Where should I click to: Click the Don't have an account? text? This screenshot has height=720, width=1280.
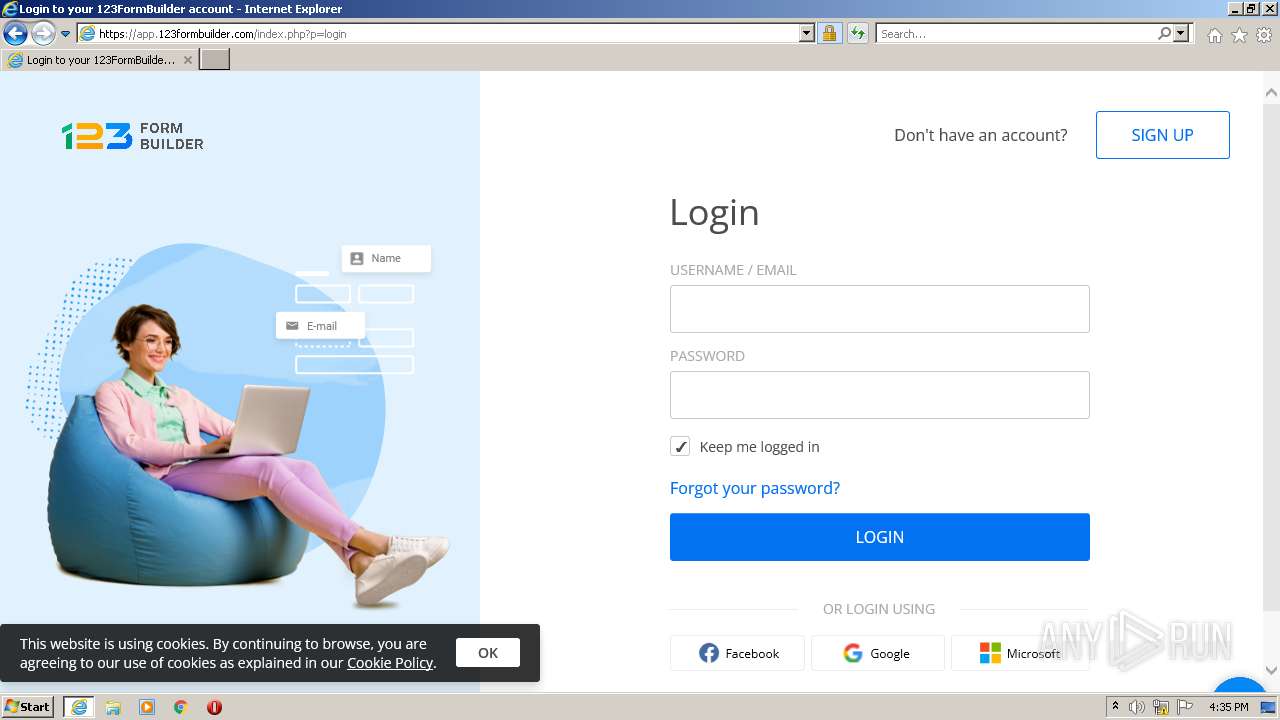pos(980,135)
